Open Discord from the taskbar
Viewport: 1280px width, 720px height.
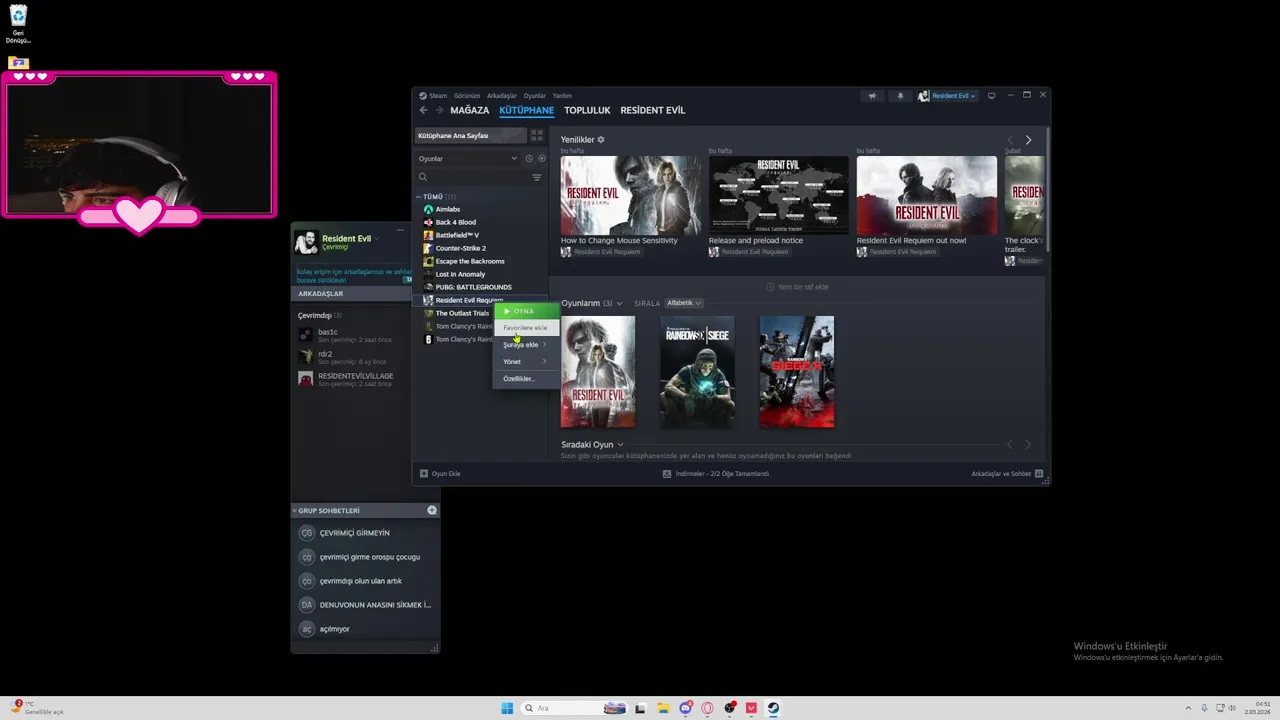tap(685, 708)
